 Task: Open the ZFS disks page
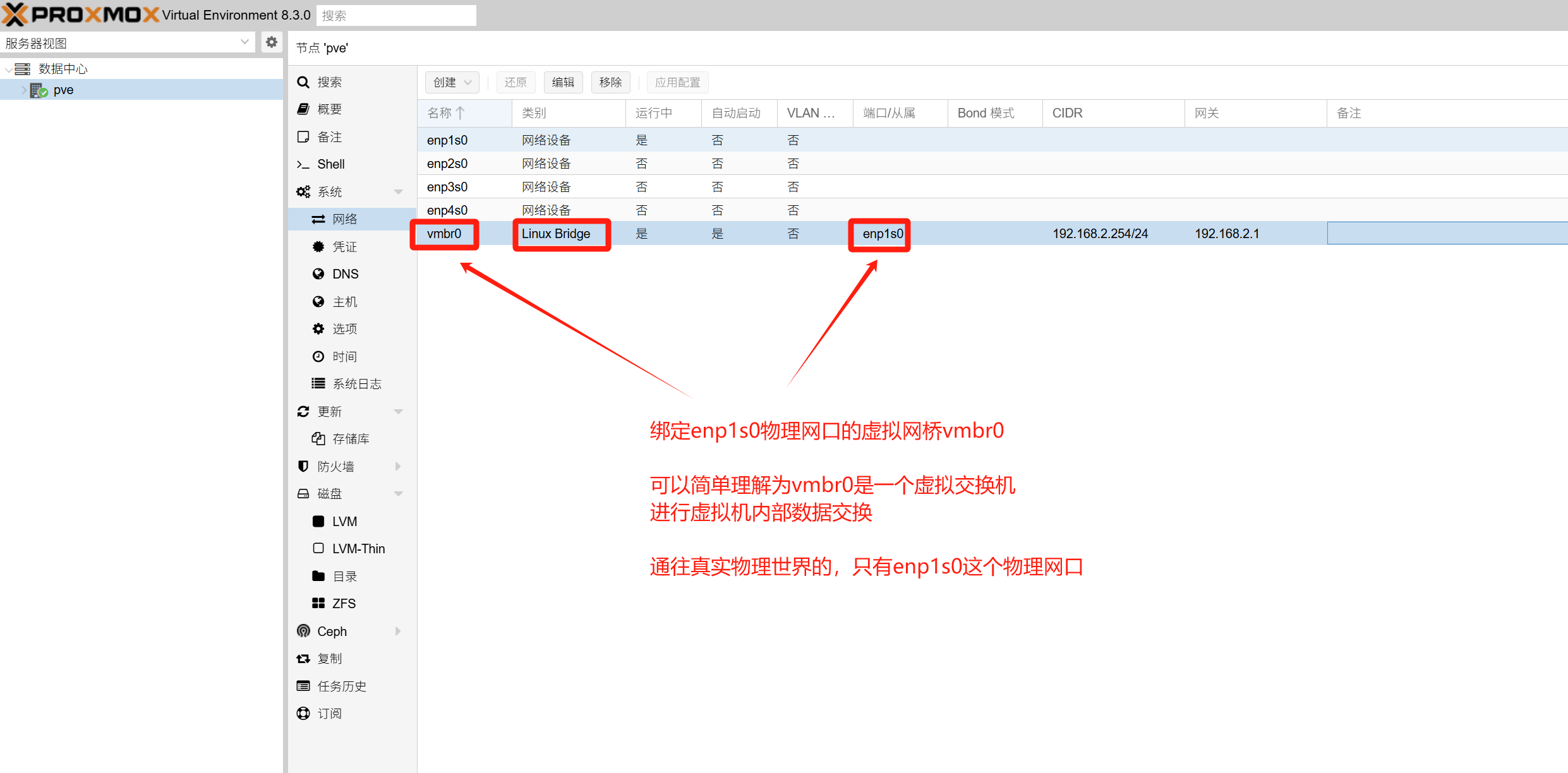344,604
